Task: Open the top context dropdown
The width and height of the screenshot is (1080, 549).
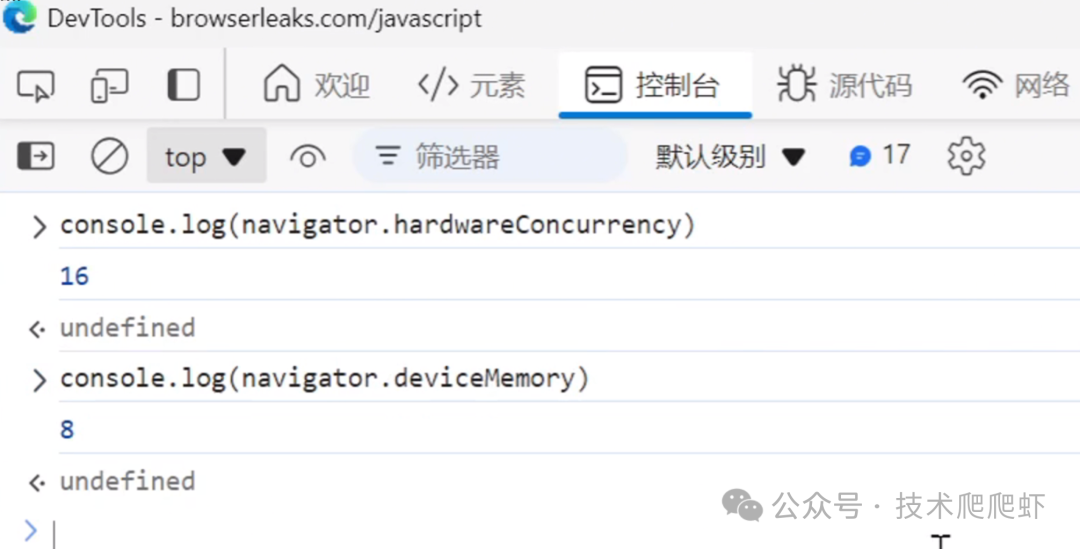Action: 205,157
